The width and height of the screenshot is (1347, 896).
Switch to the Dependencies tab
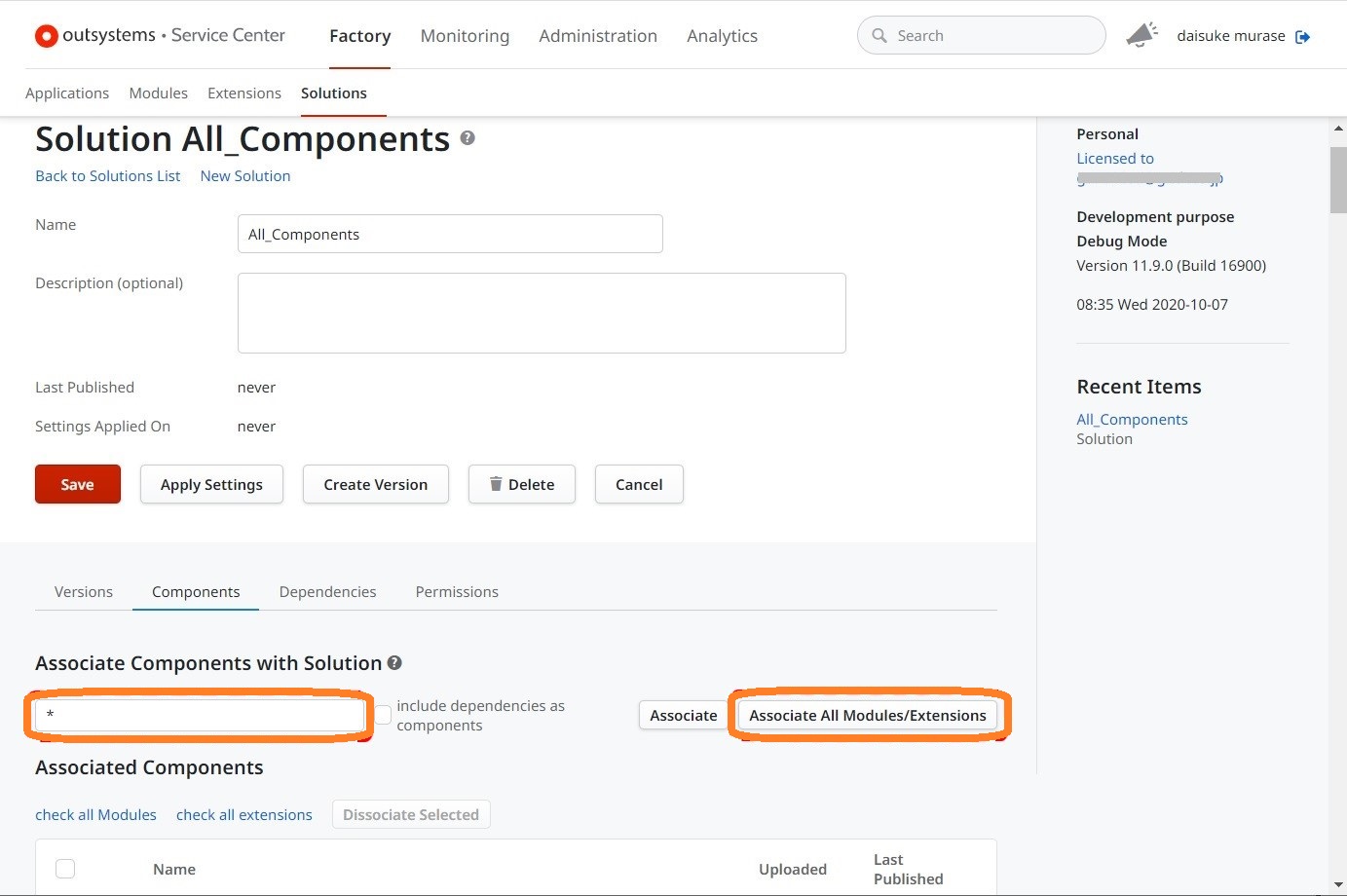coord(327,592)
